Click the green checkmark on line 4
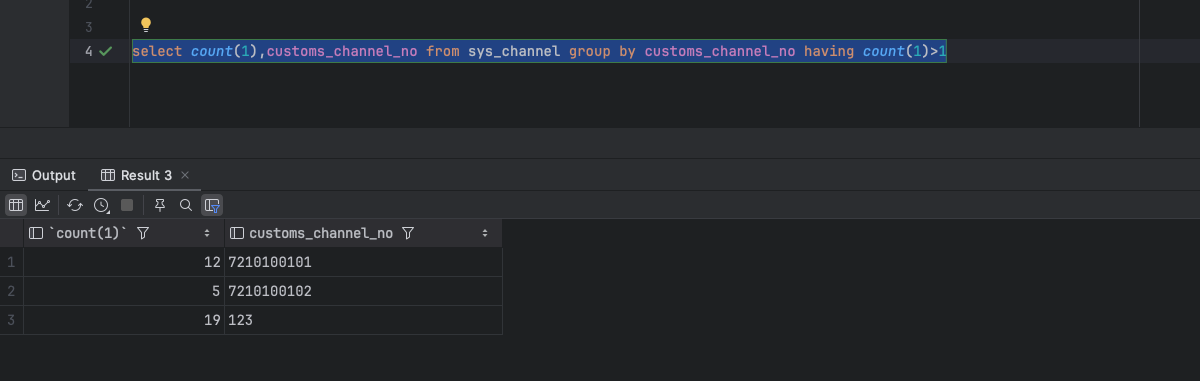The height and width of the screenshot is (381, 1200). click(105, 50)
